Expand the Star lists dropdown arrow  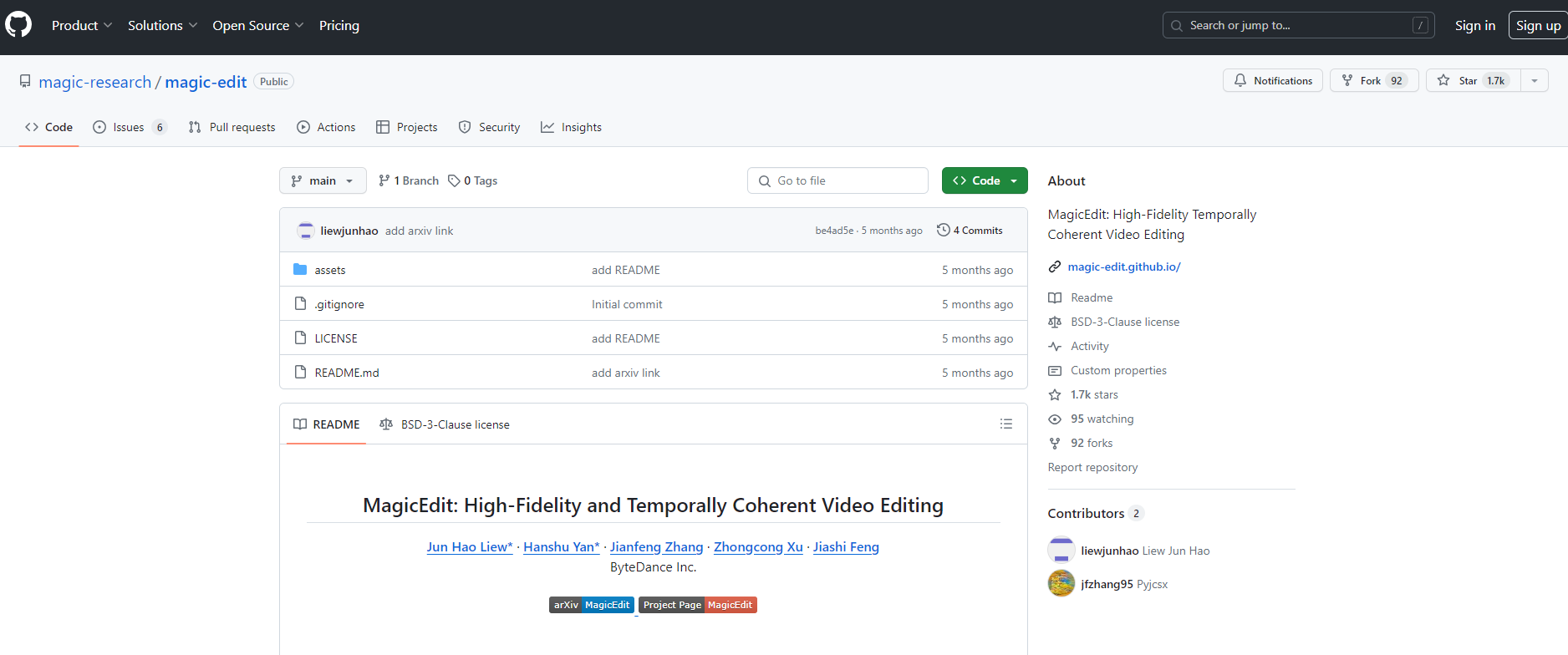pyautogui.click(x=1535, y=80)
